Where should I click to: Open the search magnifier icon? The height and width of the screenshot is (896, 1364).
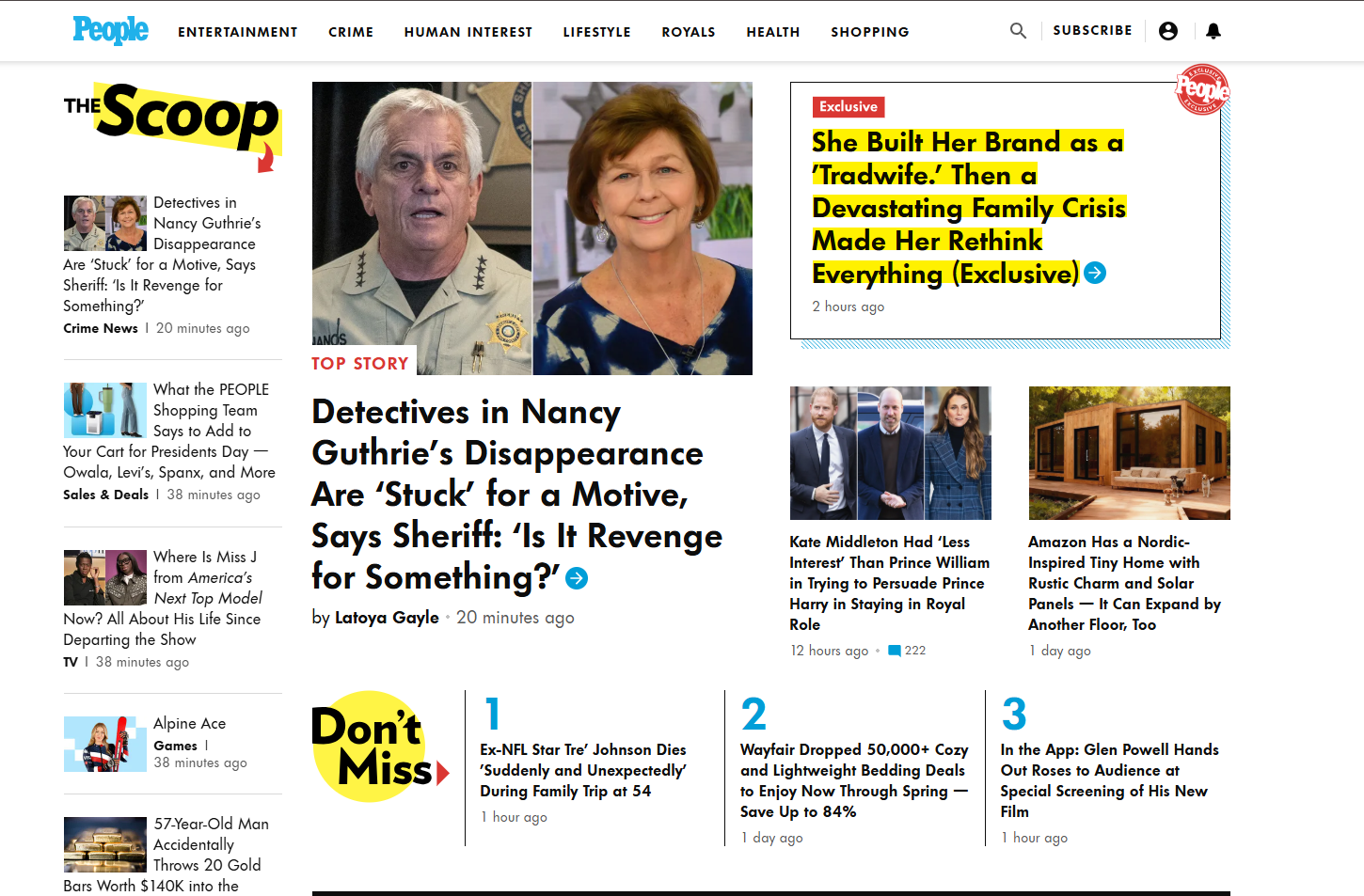point(1018,30)
